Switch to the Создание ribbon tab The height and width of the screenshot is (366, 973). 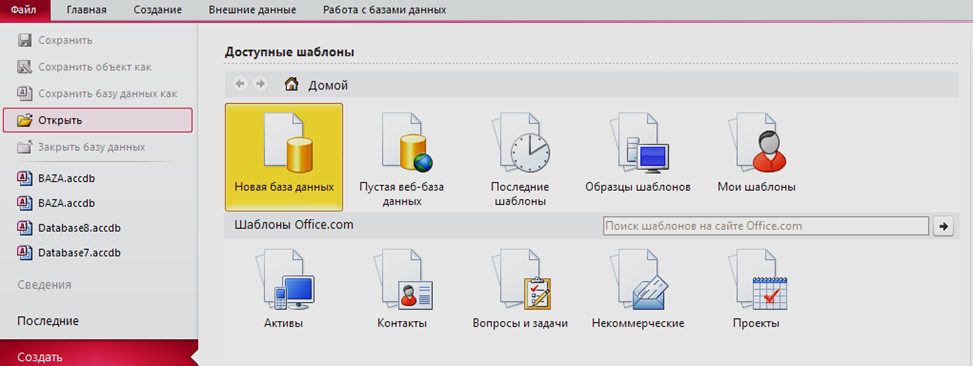coord(157,10)
